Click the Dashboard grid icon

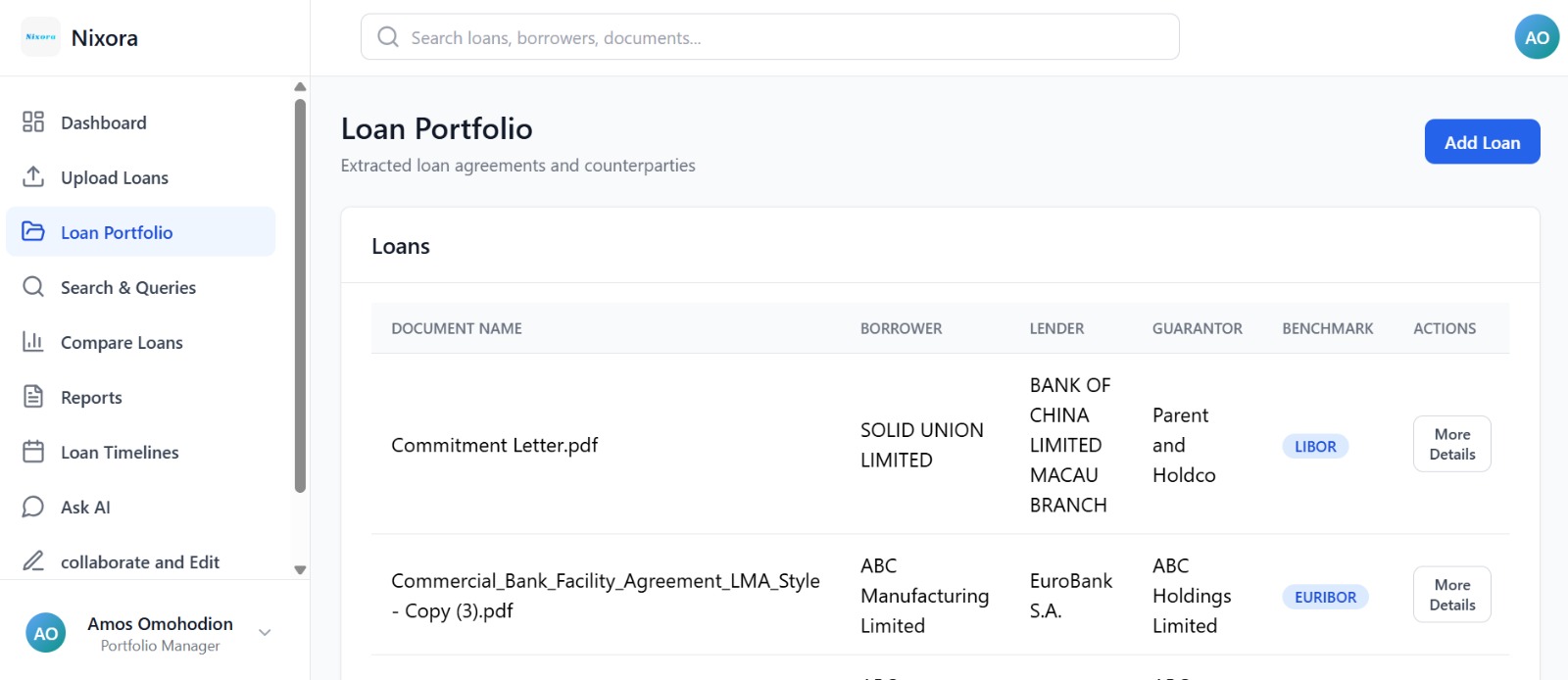33,121
